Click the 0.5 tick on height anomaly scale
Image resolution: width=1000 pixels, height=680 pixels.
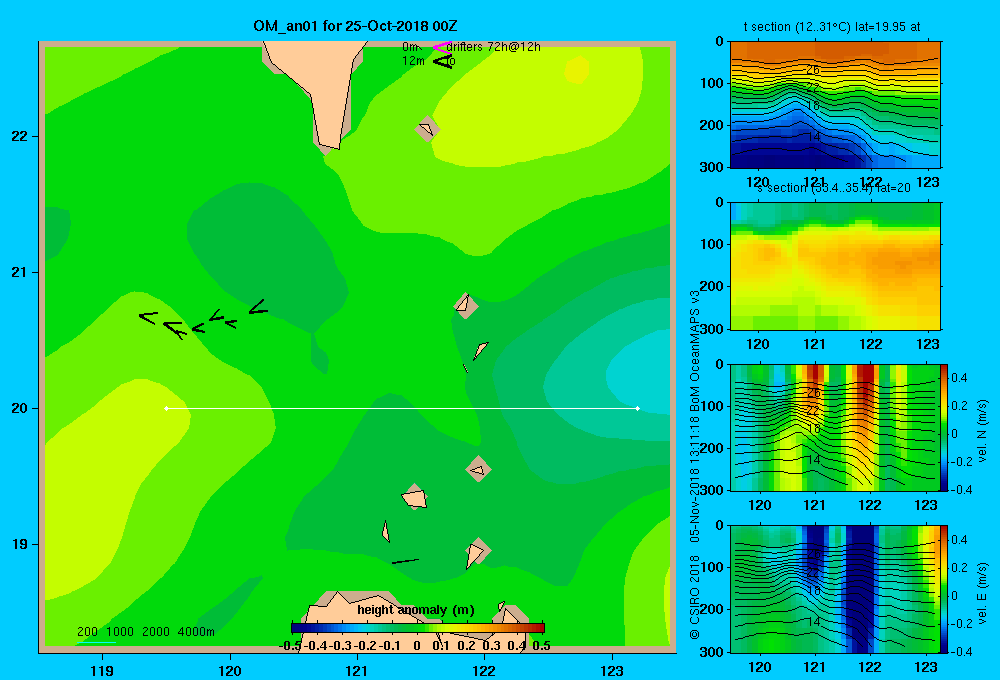tap(541, 646)
